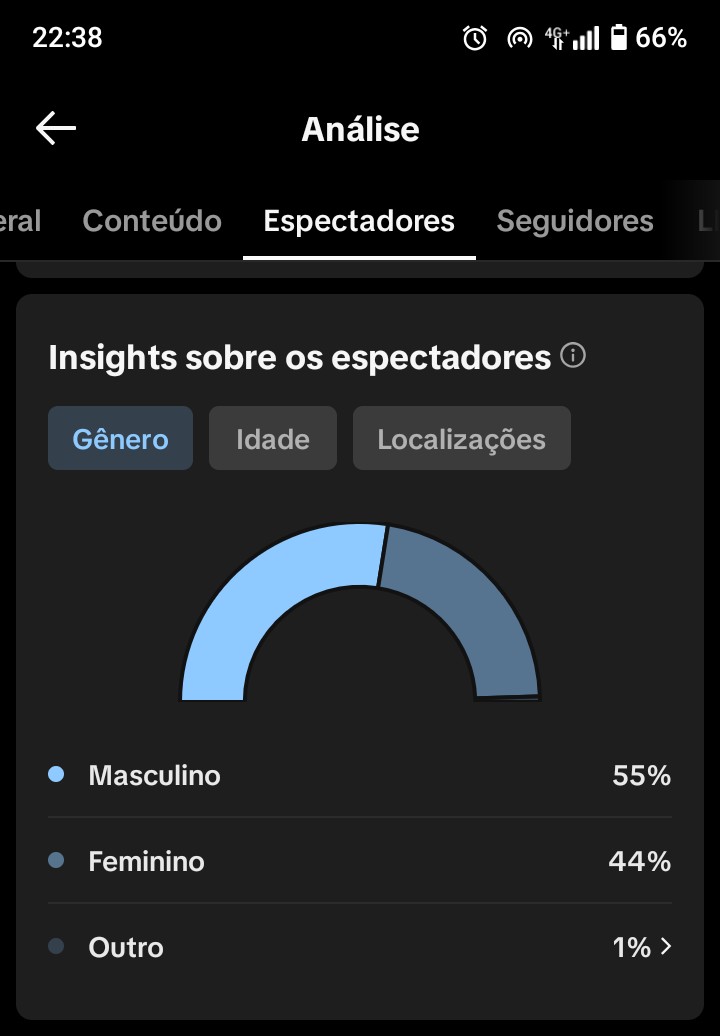Tap the 4G+ signal strength icon

[x=571, y=38]
